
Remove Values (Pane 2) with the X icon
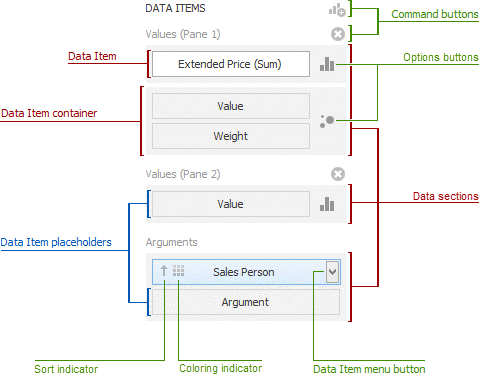[x=338, y=174]
